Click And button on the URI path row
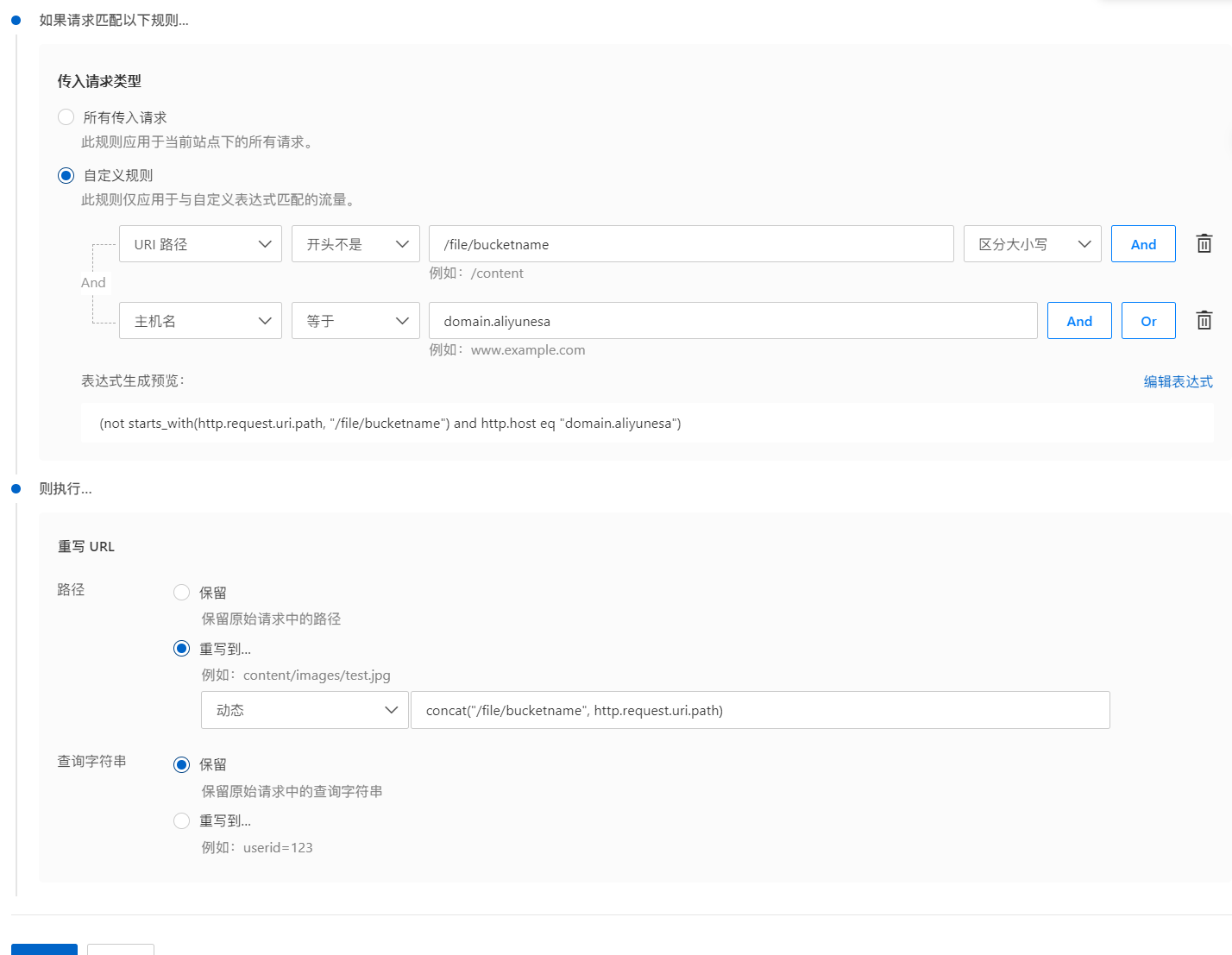 click(1143, 244)
